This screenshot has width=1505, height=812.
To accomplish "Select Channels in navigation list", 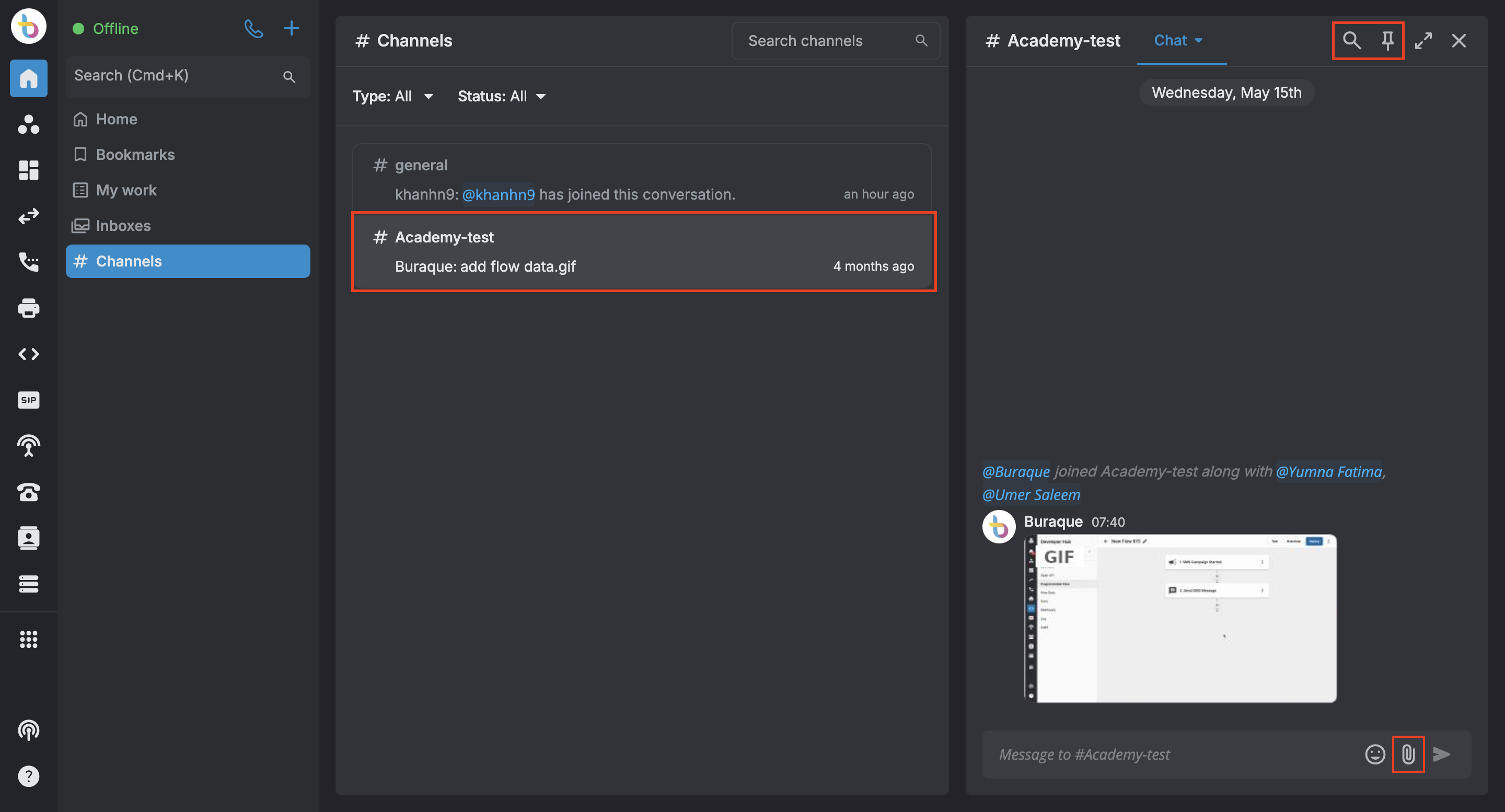I will 188,261.
